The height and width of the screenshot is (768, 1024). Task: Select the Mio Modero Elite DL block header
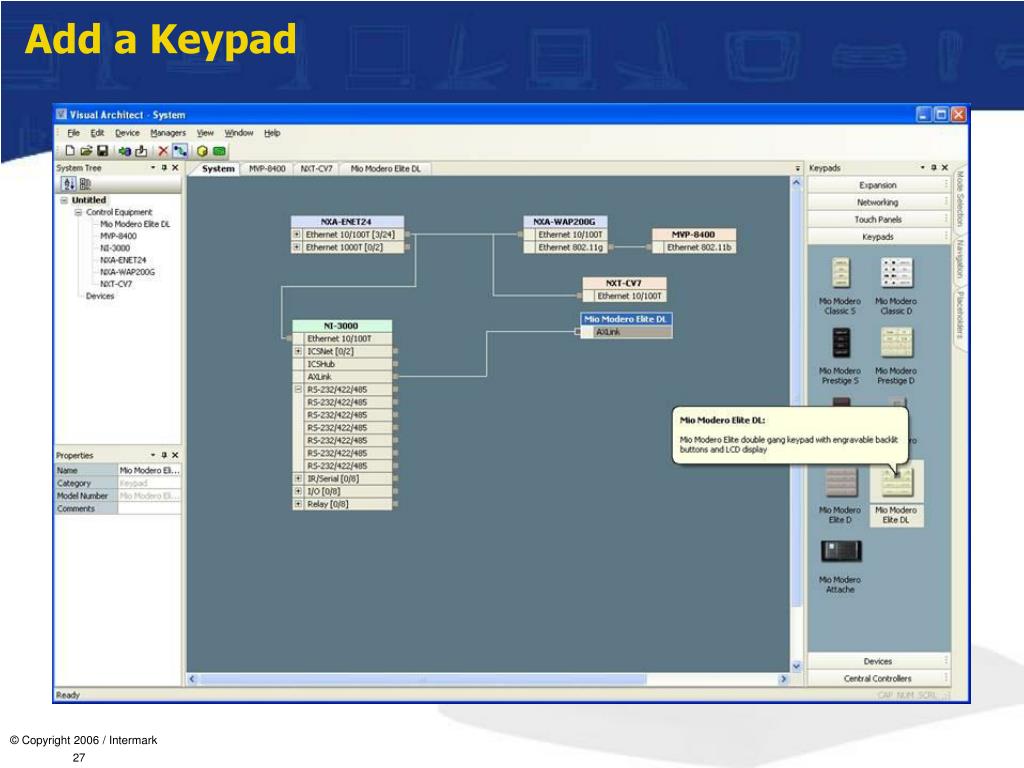626,319
